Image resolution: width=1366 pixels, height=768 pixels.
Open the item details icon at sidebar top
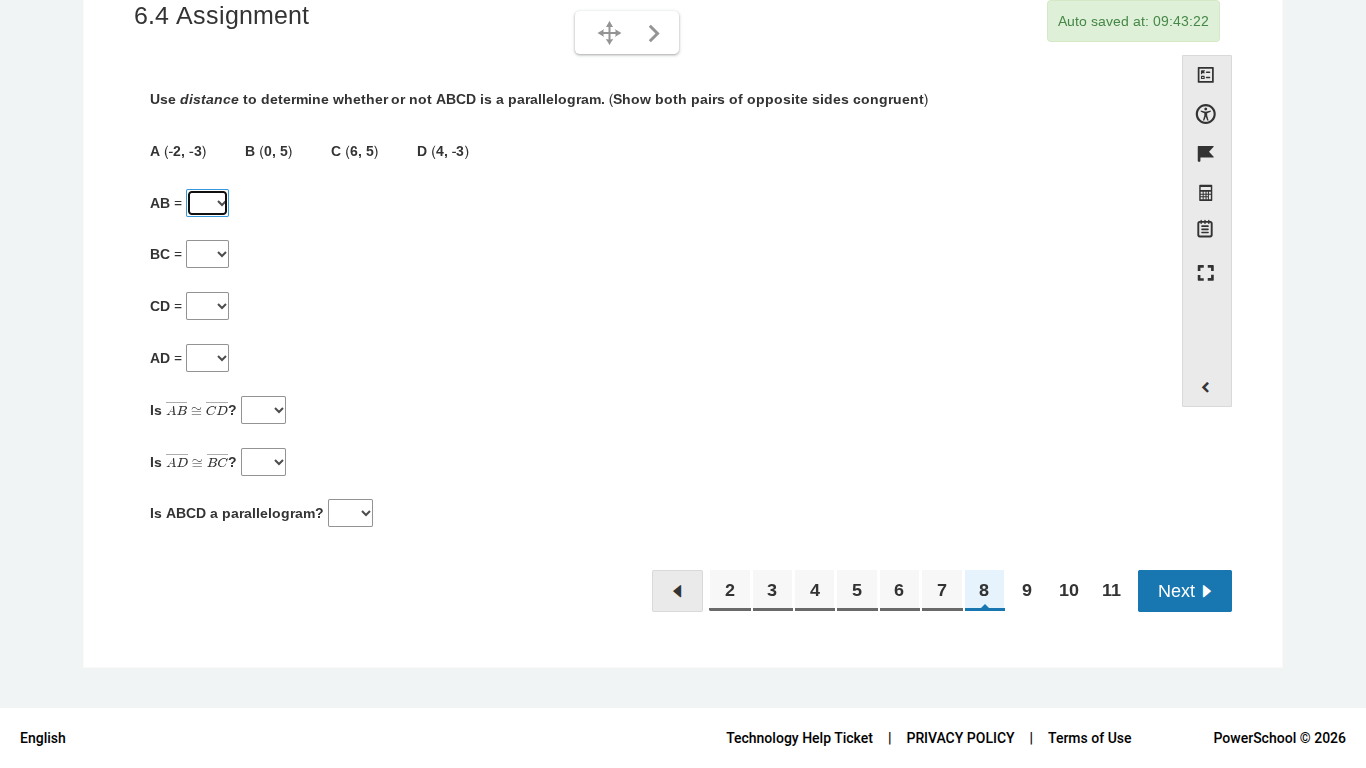pos(1205,75)
